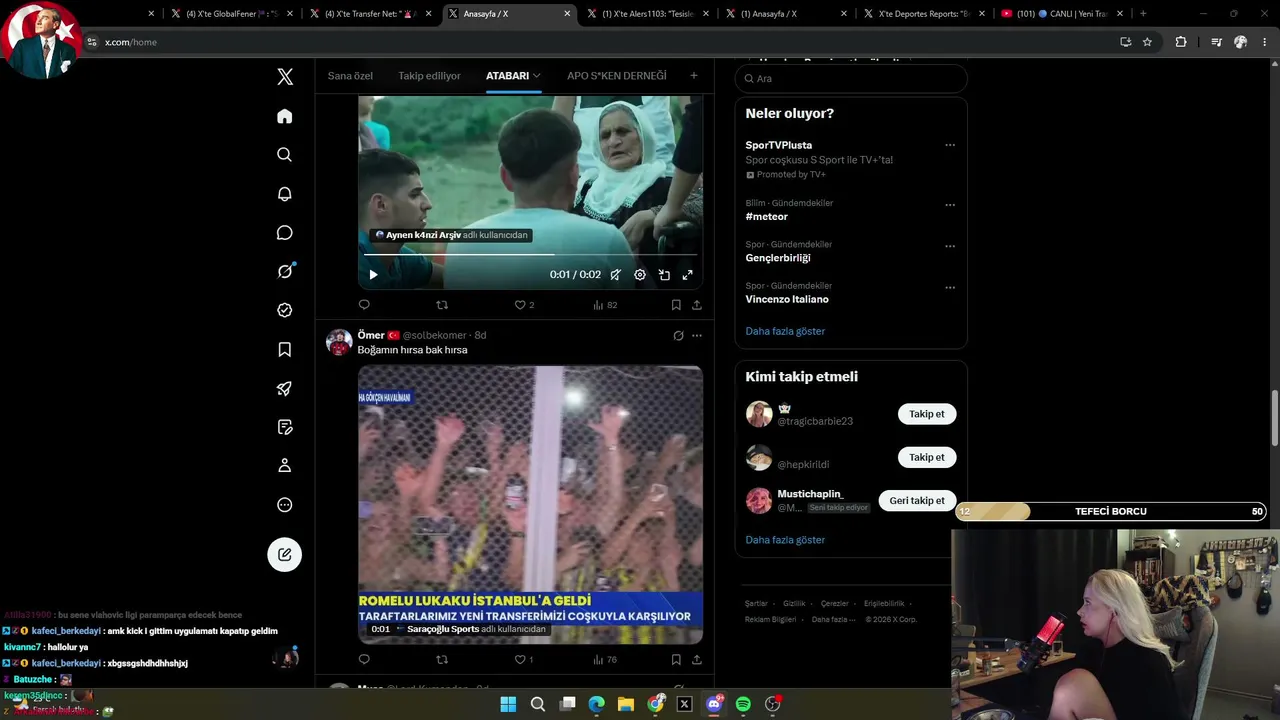Open first video playback settings gear
1280x720 pixels.
640,275
